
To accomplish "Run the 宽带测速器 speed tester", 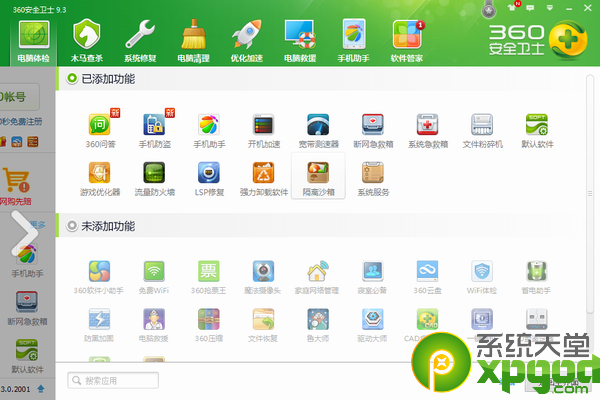I will click(319, 130).
